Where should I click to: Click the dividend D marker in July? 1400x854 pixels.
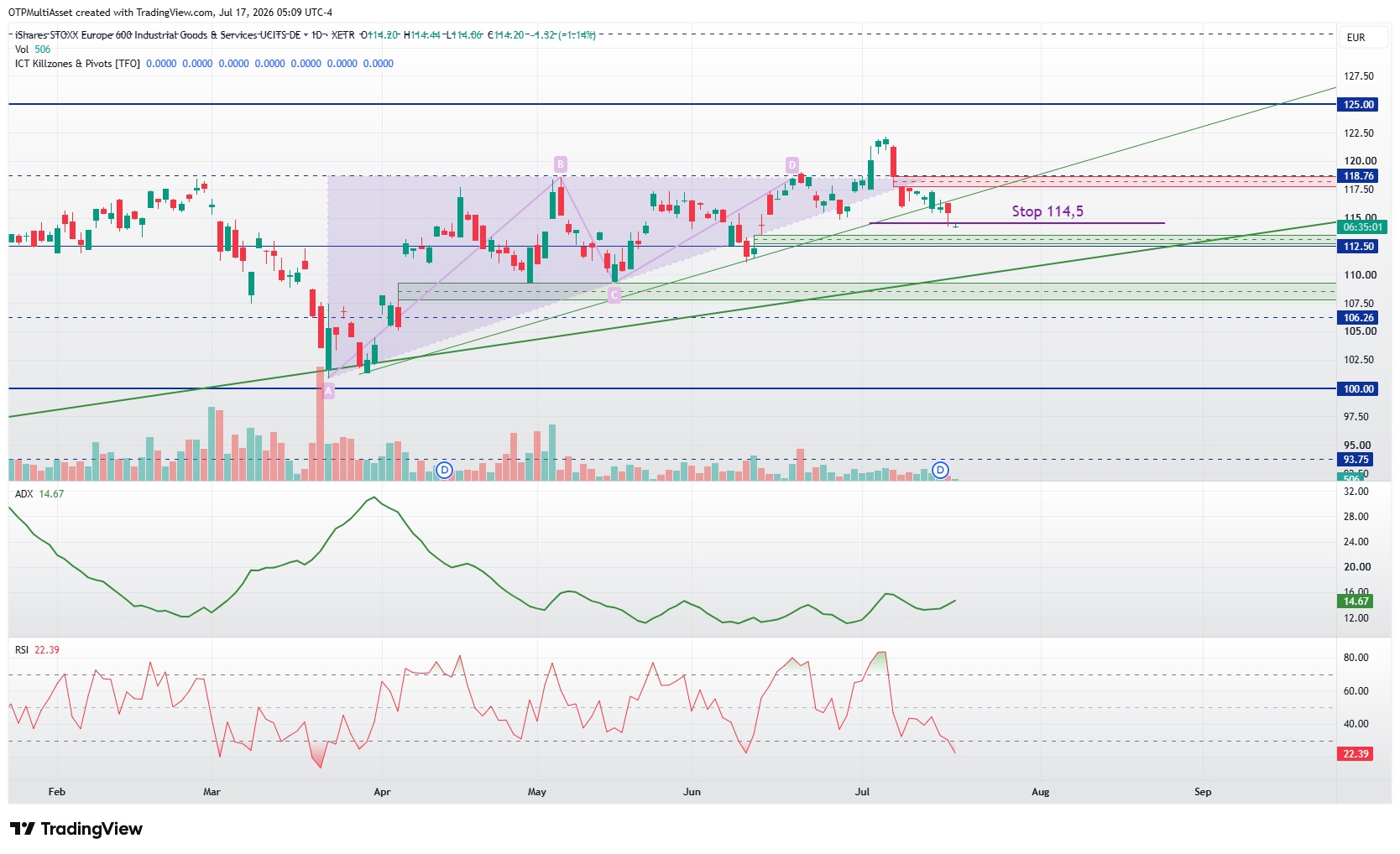[x=941, y=470]
